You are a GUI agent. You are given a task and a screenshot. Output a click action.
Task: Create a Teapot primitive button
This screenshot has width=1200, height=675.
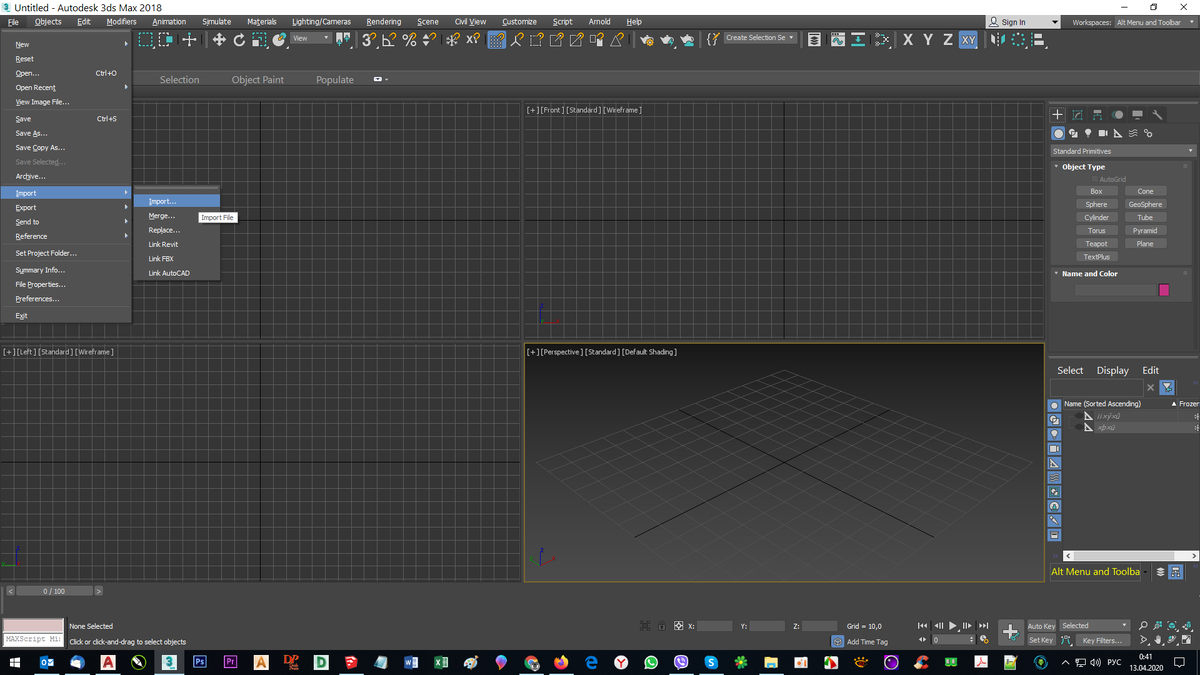click(x=1096, y=243)
